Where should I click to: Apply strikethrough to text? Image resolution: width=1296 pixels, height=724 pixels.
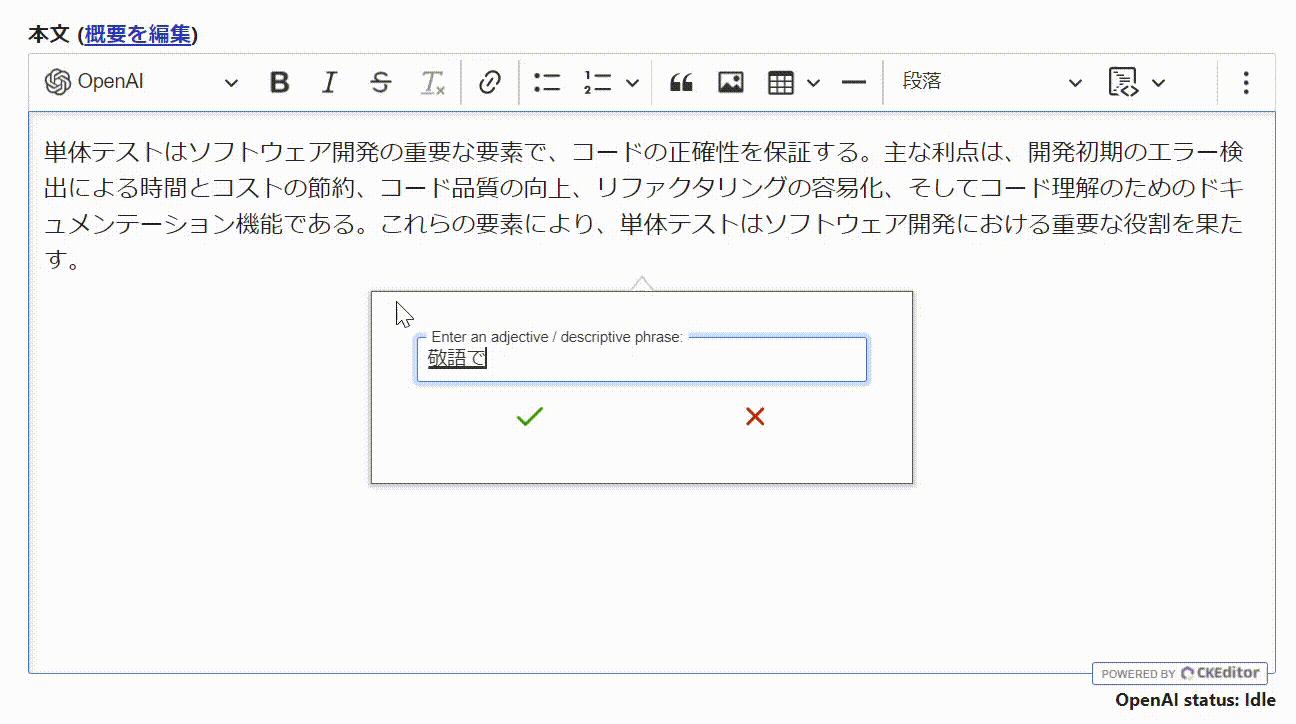pos(381,83)
